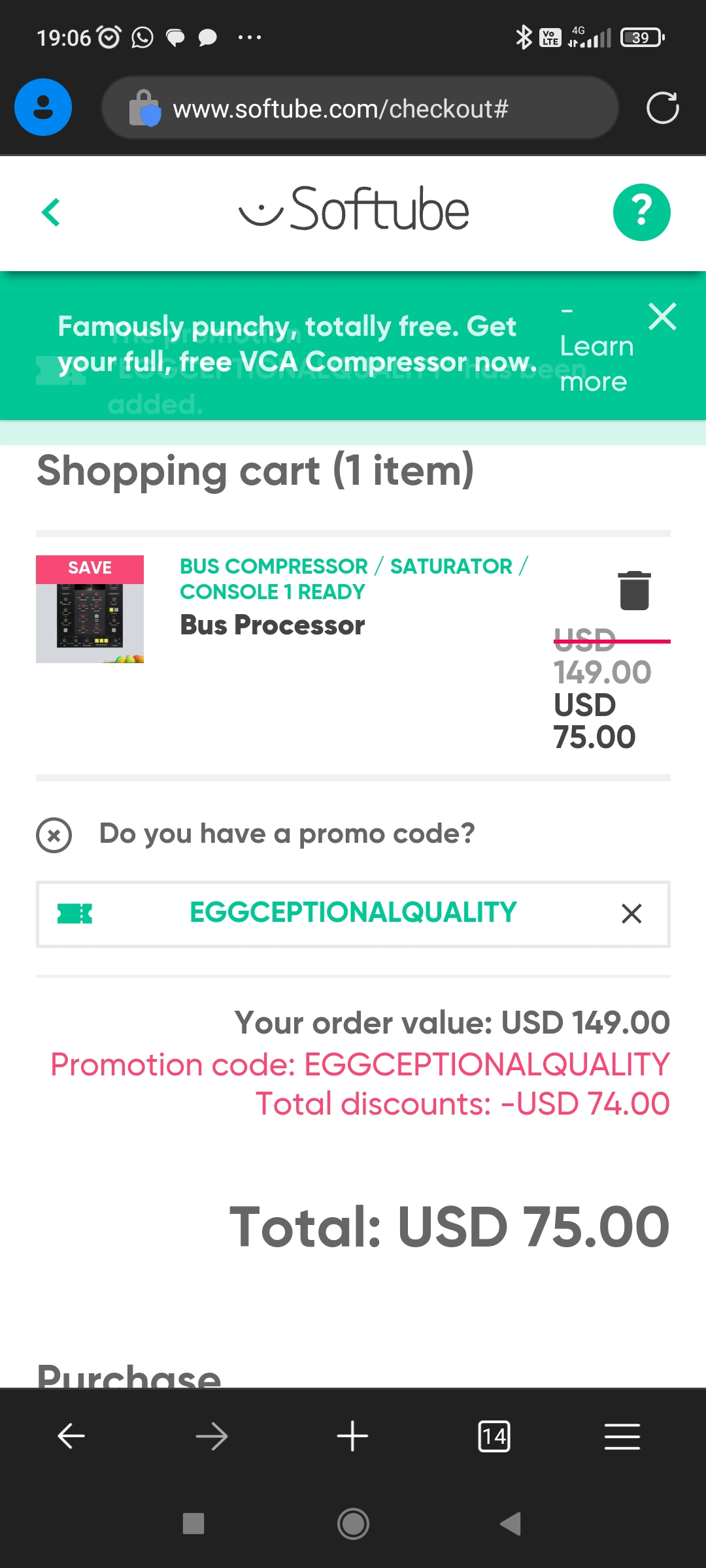Tap the green help question mark icon
Image resolution: width=706 pixels, height=1568 pixels.
click(641, 212)
